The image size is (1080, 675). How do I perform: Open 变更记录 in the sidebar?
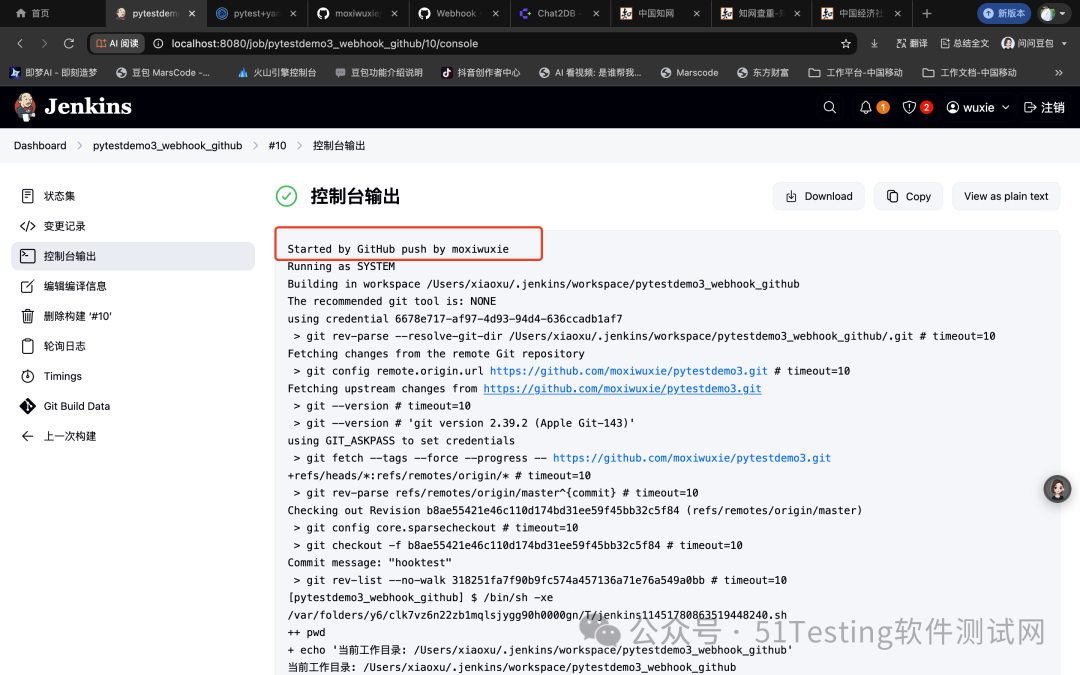point(133,226)
